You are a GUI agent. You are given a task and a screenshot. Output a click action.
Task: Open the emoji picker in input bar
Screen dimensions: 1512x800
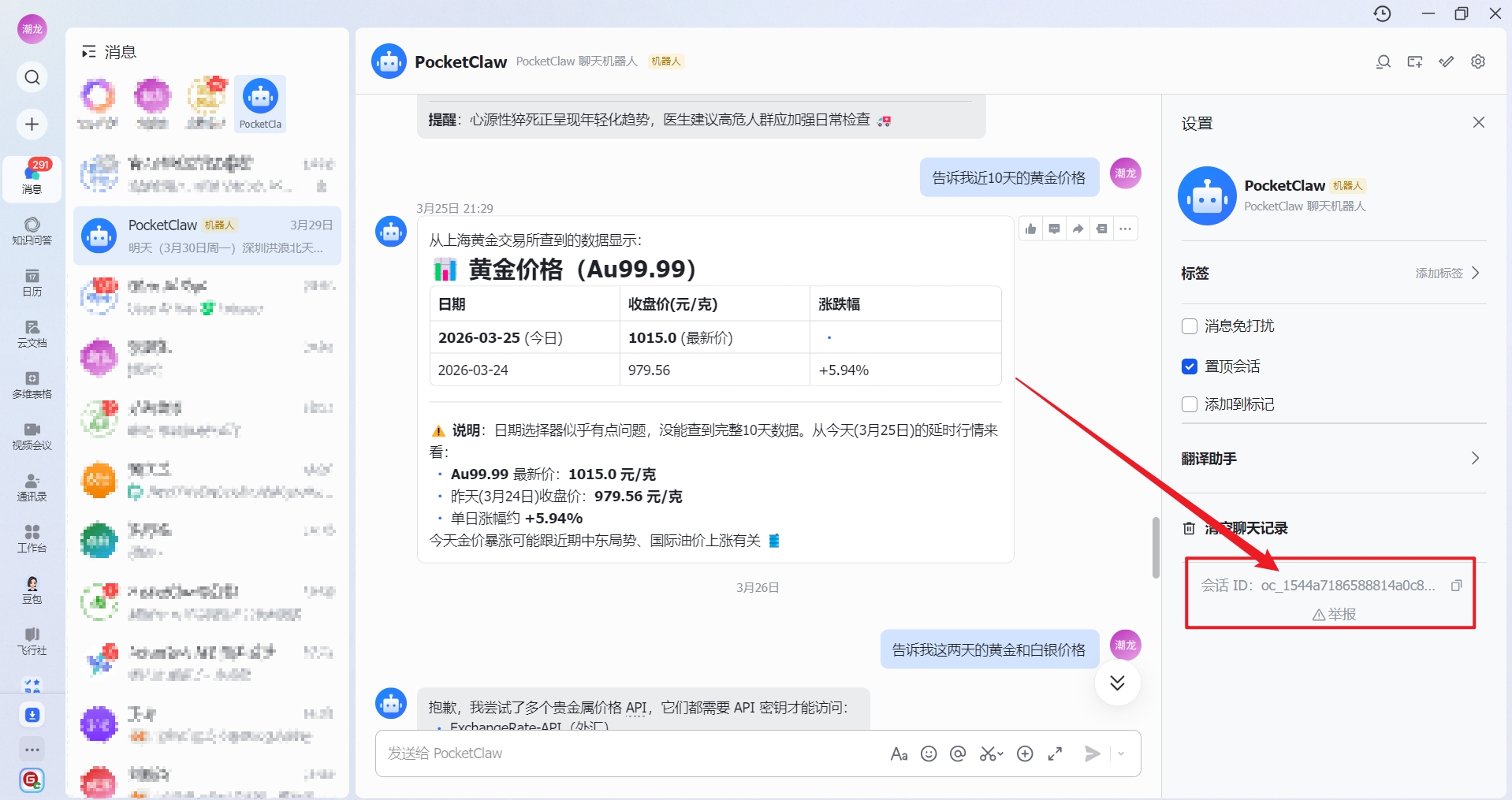coord(929,754)
